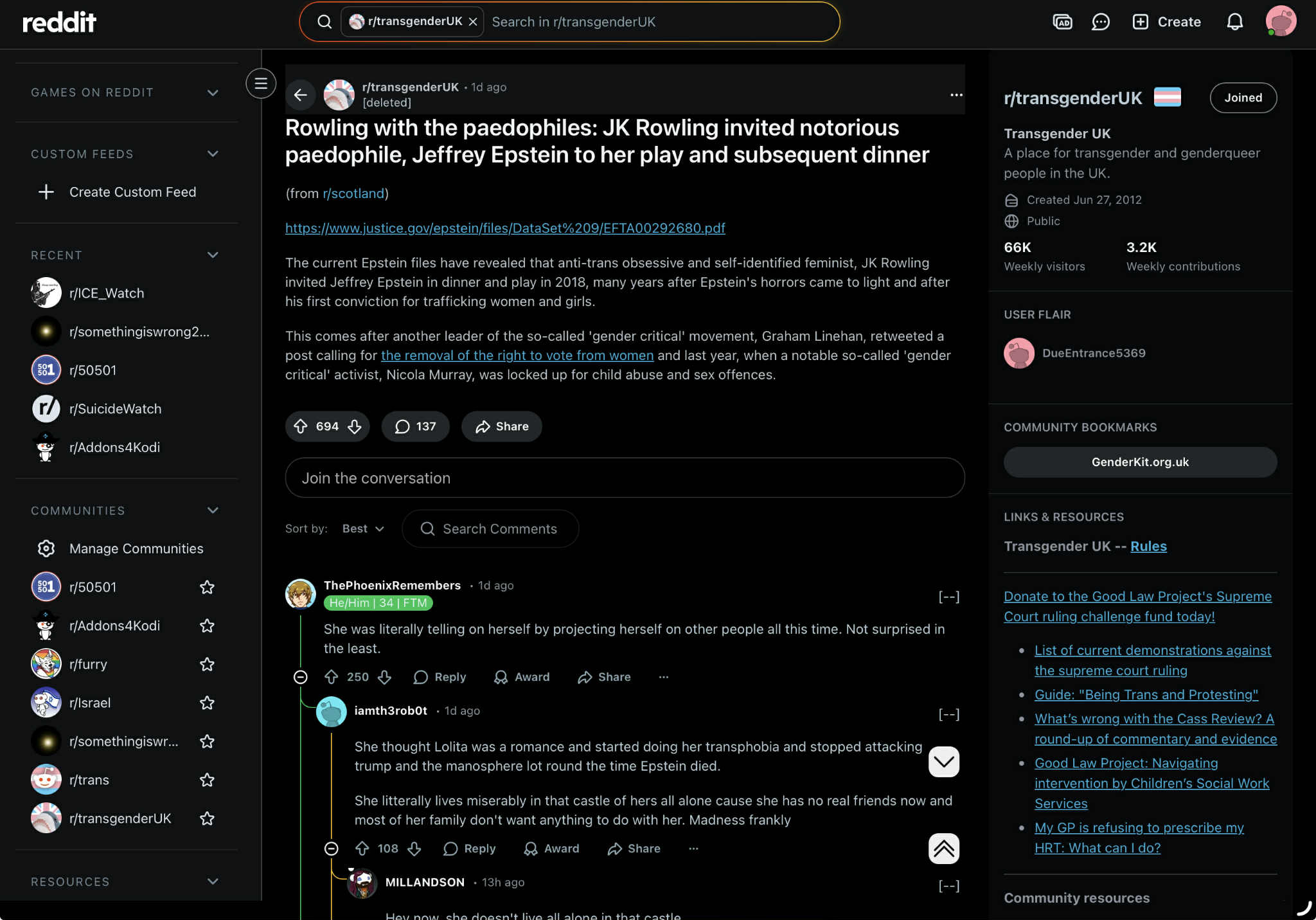Upvote the main post
The image size is (1316, 920).
click(x=301, y=426)
